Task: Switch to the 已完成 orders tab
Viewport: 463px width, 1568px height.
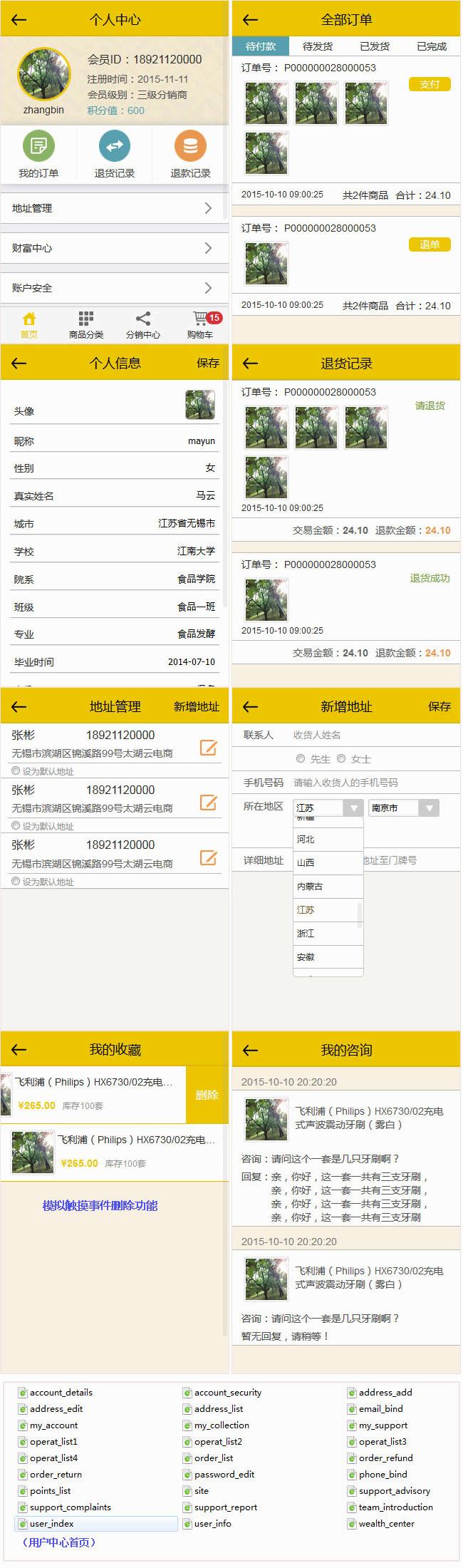Action: pyautogui.click(x=432, y=46)
